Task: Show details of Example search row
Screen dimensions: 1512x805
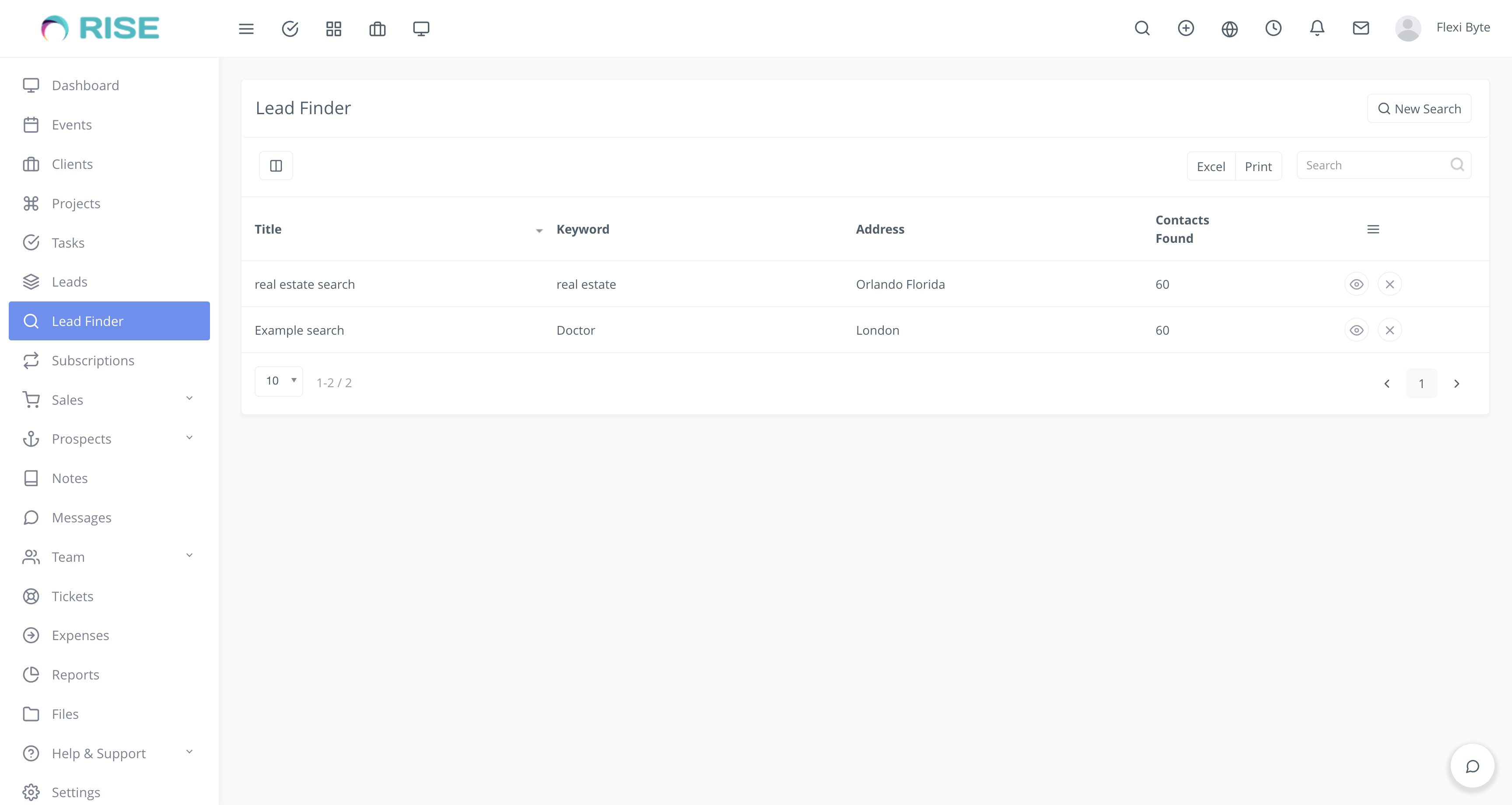Action: point(1356,330)
